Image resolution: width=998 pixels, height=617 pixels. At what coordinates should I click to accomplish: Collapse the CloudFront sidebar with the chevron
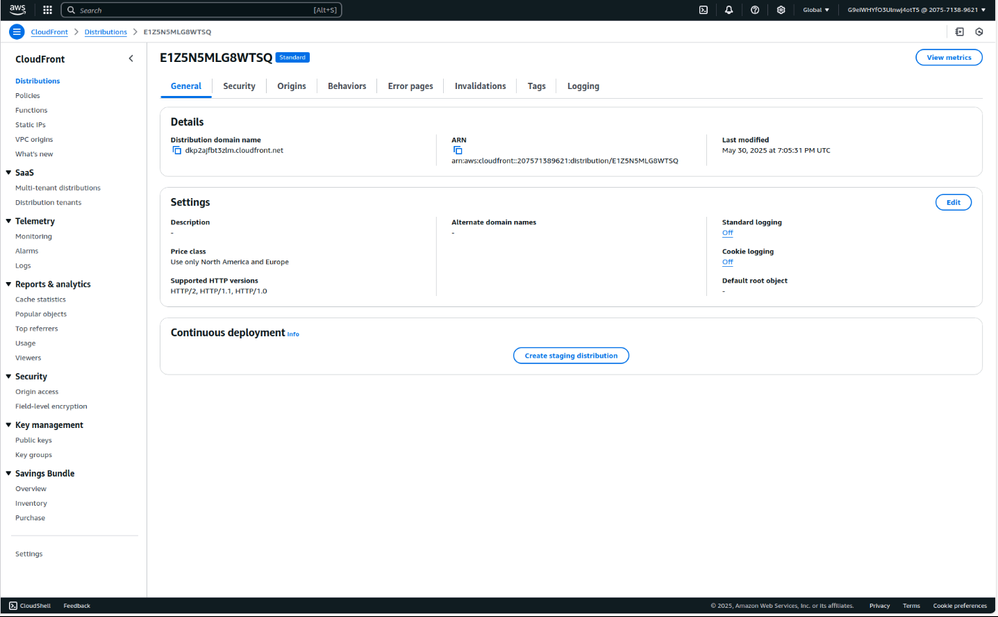131,59
